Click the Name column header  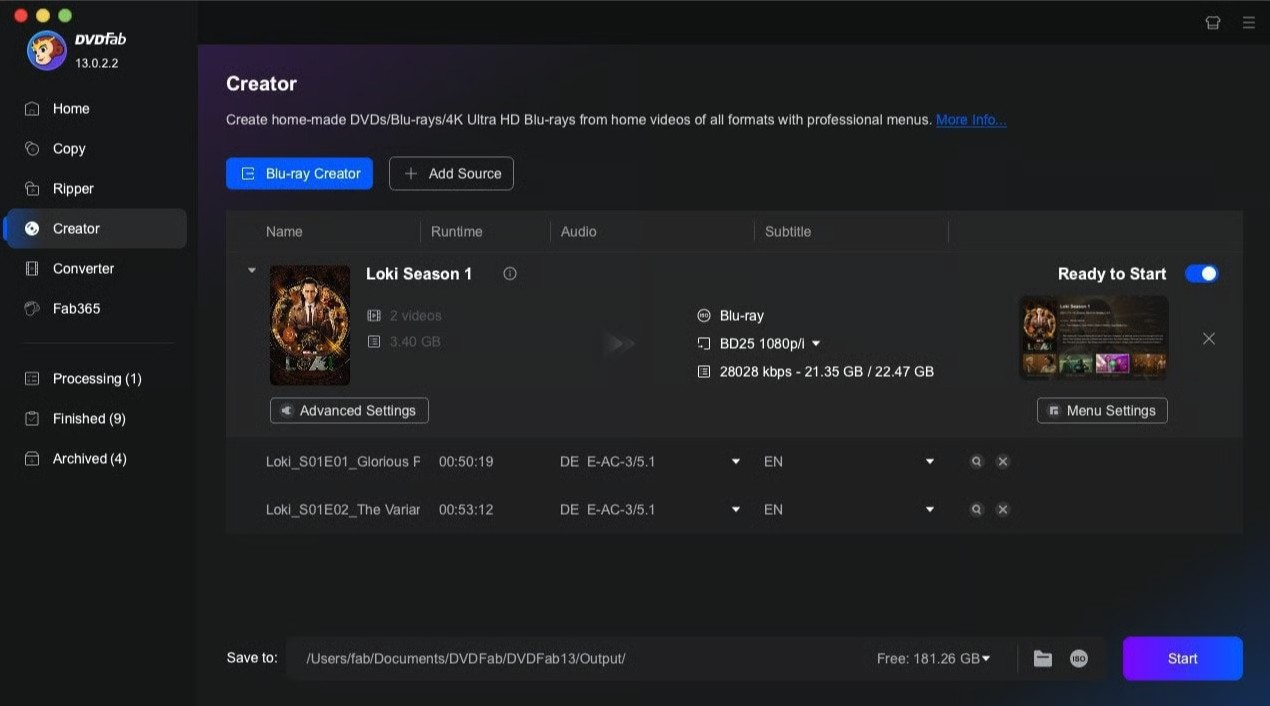coord(284,231)
